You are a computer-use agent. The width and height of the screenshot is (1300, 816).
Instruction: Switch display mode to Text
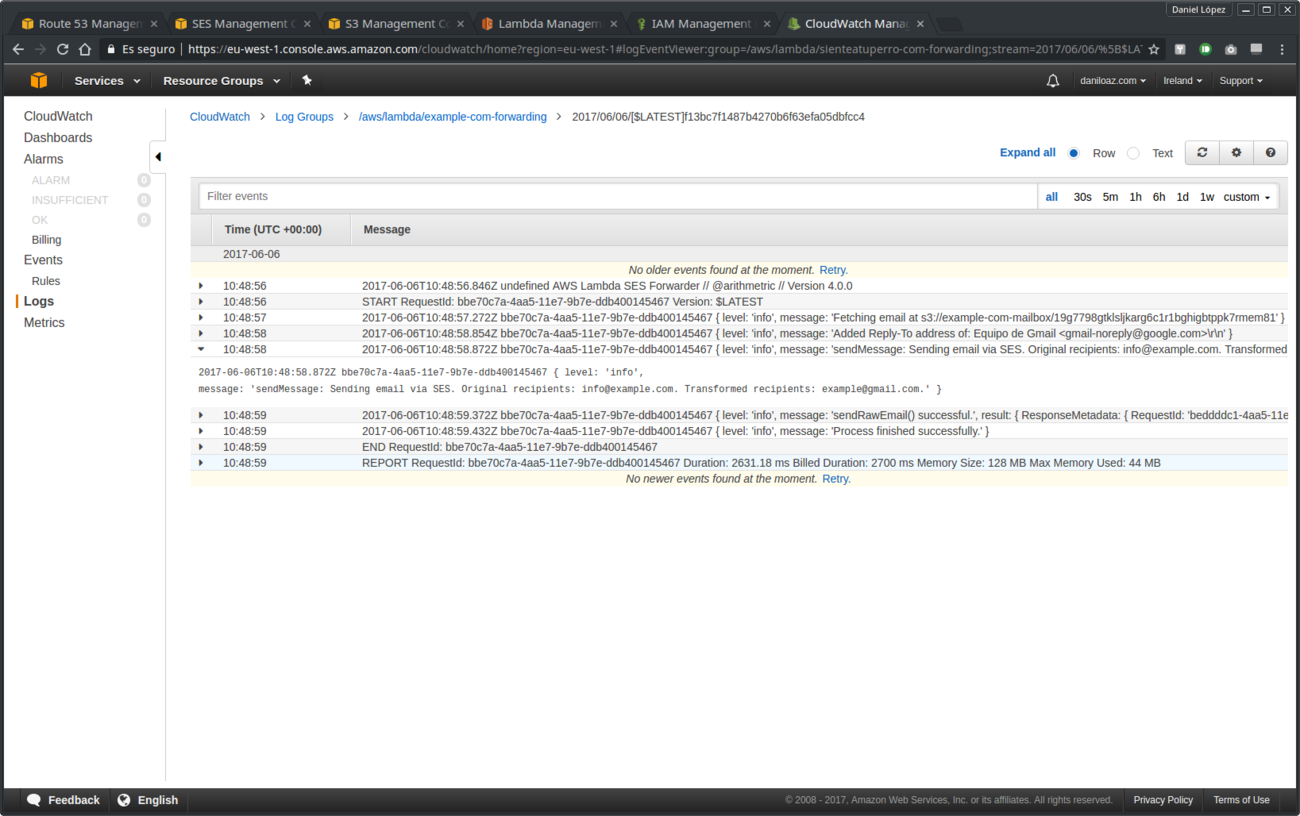[1133, 152]
